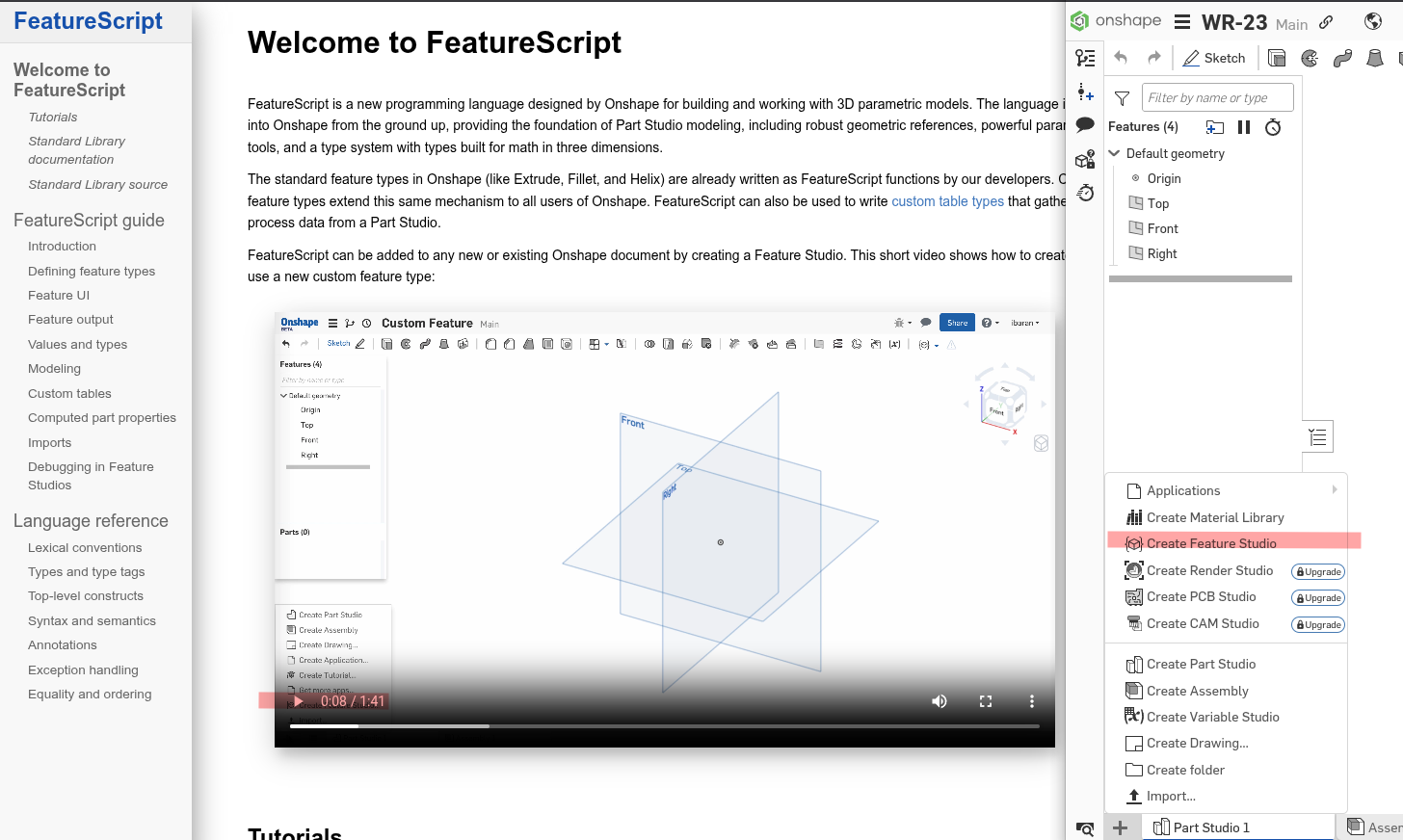Click Upgrade badge next to Render Studio
This screenshot has height=840, width=1403.
pos(1318,571)
